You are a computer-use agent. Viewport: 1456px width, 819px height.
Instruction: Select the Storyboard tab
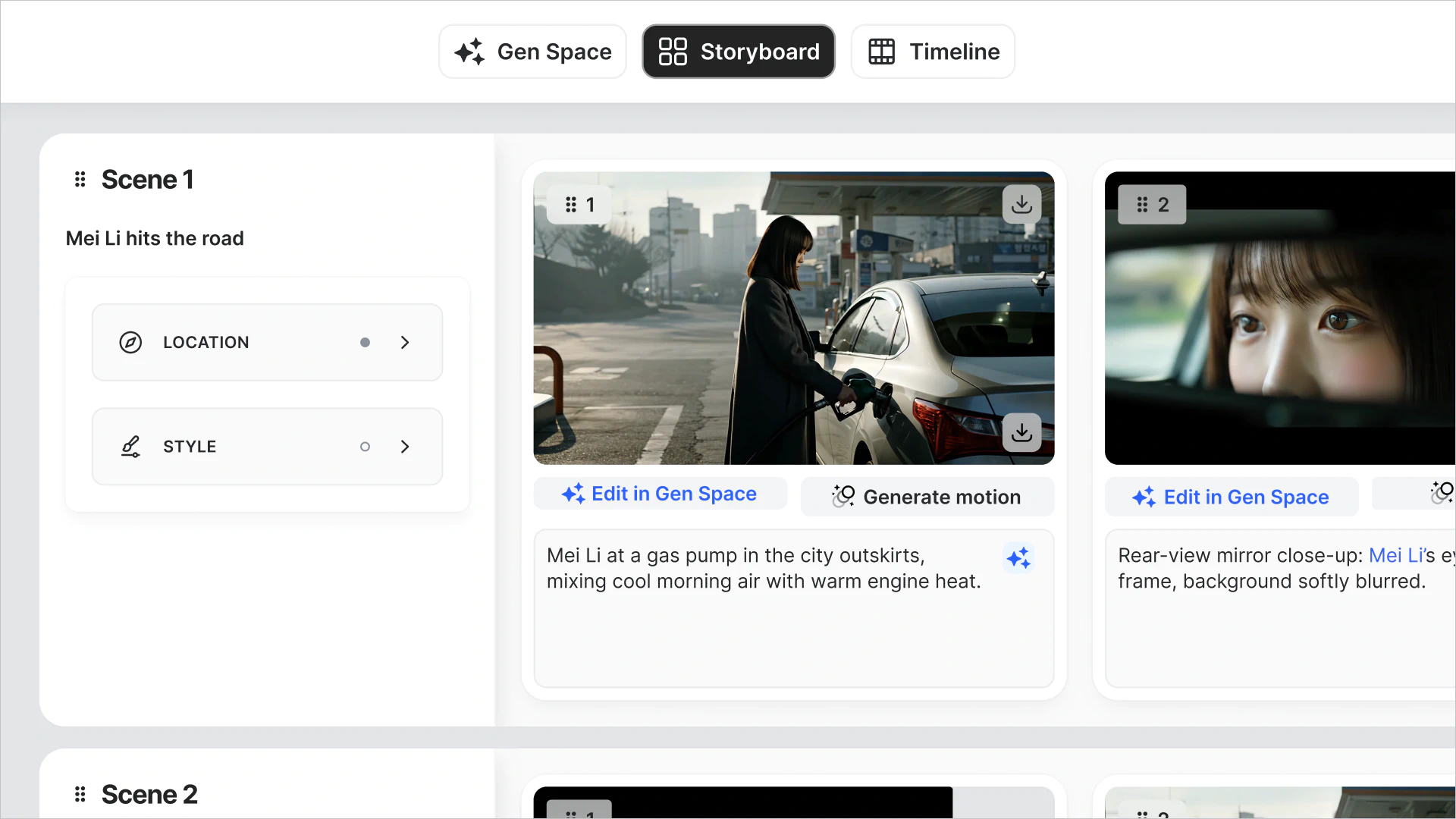739,52
